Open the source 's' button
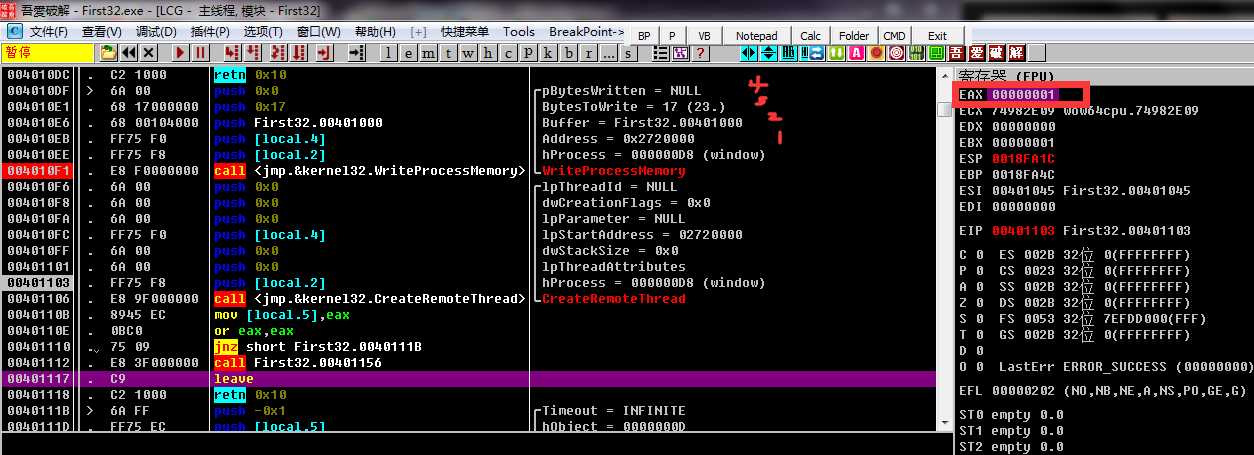The width and height of the screenshot is (1254, 455). [628, 53]
